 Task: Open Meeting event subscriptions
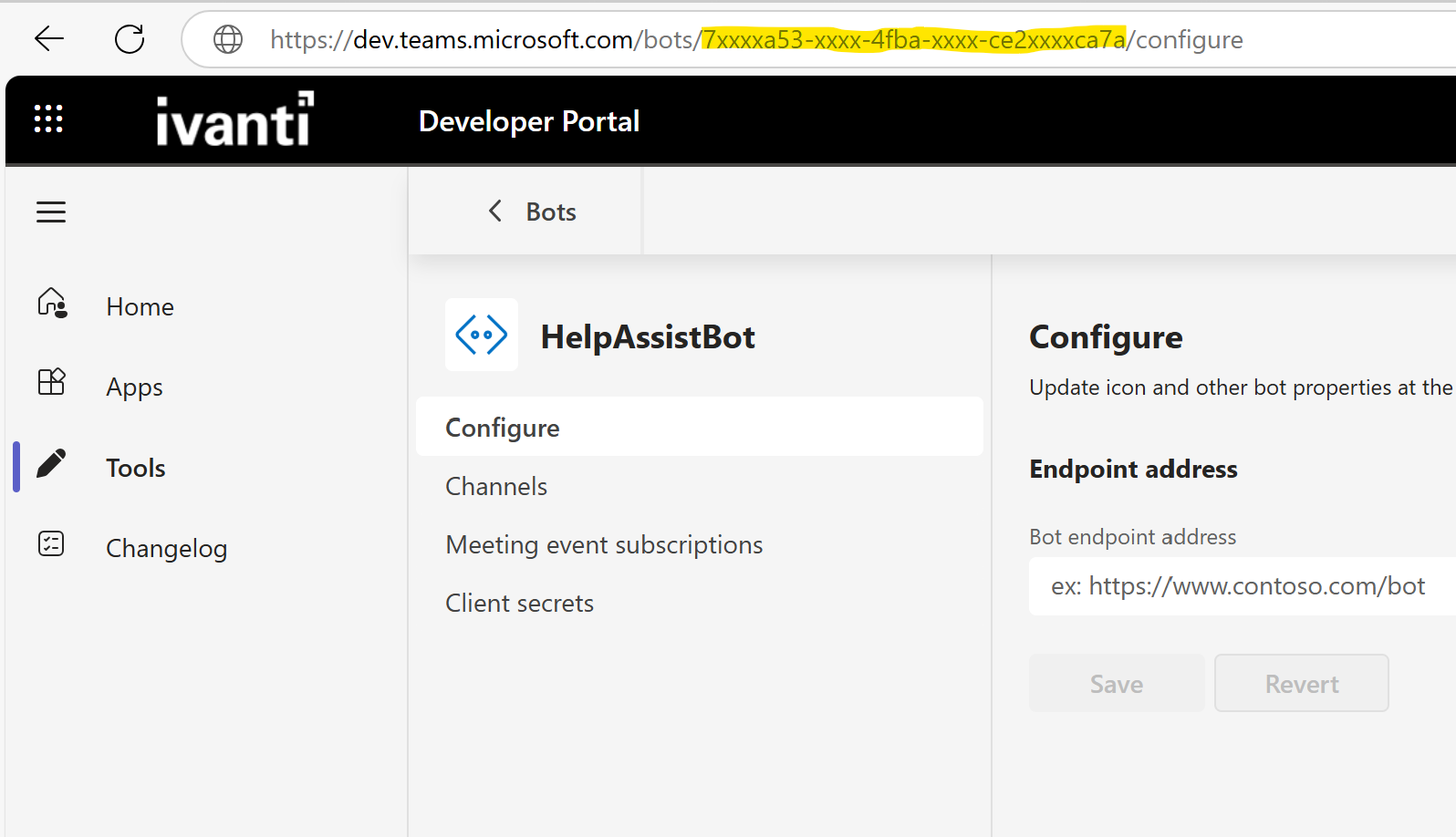(x=604, y=544)
